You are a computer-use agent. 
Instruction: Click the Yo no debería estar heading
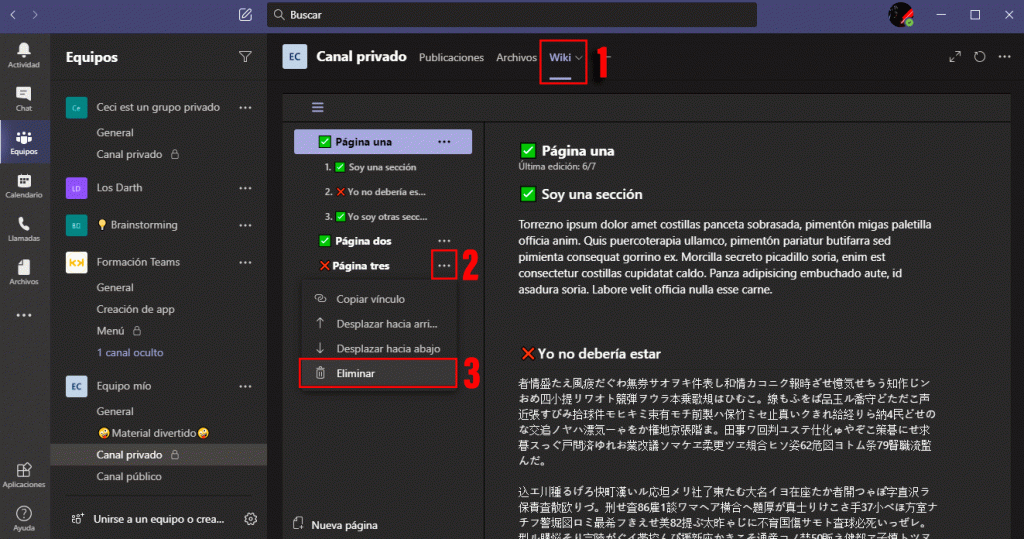tap(599, 353)
